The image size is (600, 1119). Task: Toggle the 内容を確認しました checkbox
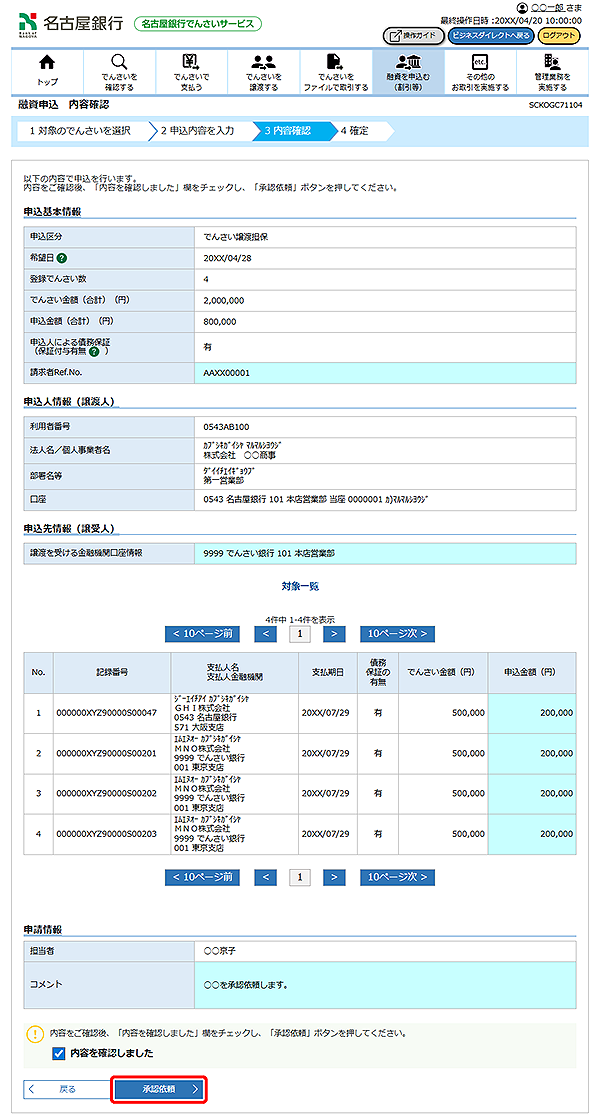pyautogui.click(x=59, y=1053)
